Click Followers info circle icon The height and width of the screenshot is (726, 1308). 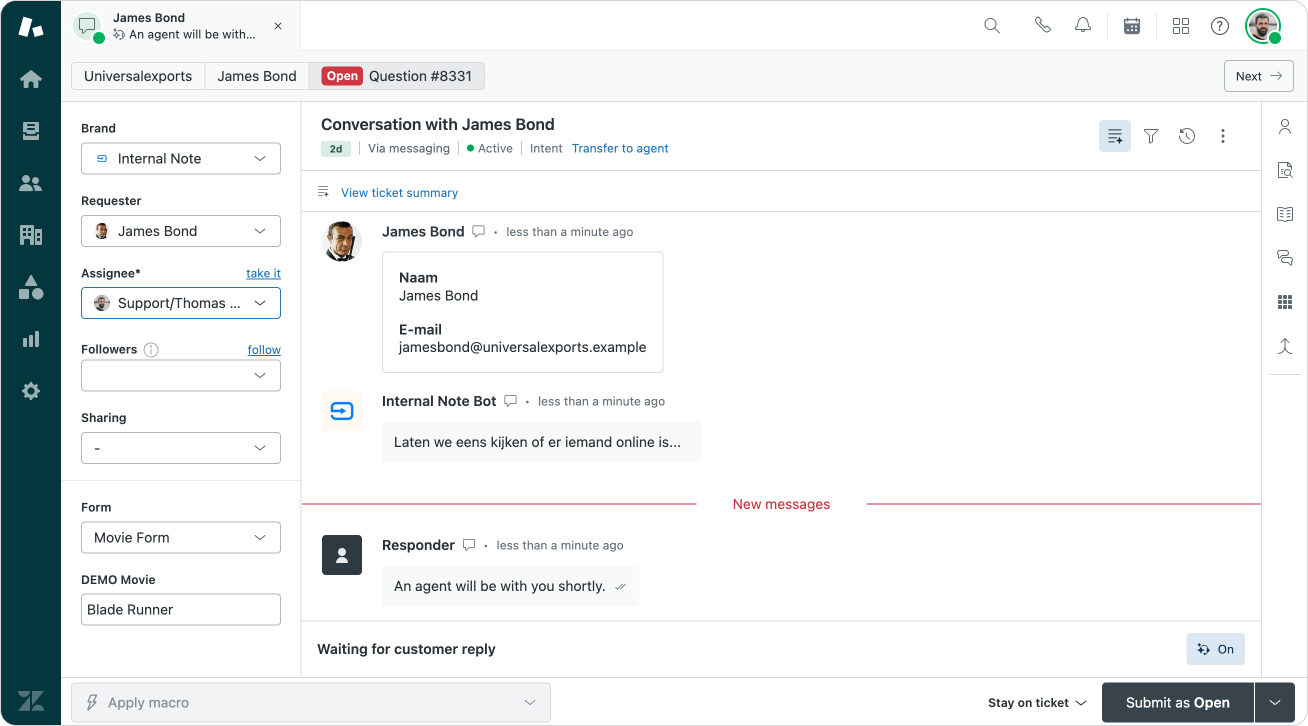click(151, 350)
